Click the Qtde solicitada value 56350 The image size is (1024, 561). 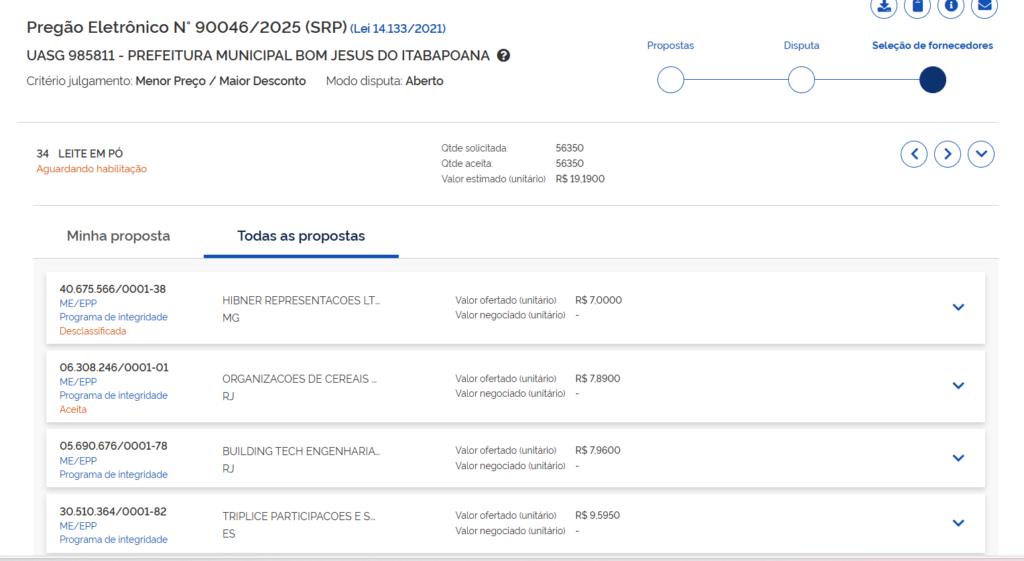[569, 148]
